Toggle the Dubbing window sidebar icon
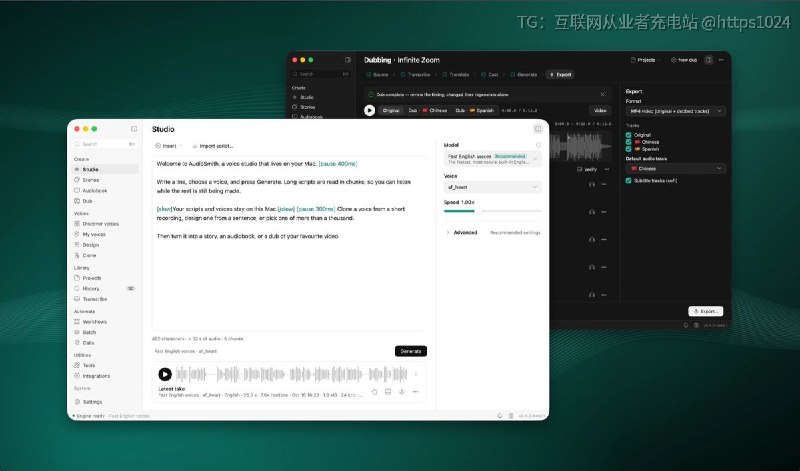The width and height of the screenshot is (800, 471). tap(348, 60)
